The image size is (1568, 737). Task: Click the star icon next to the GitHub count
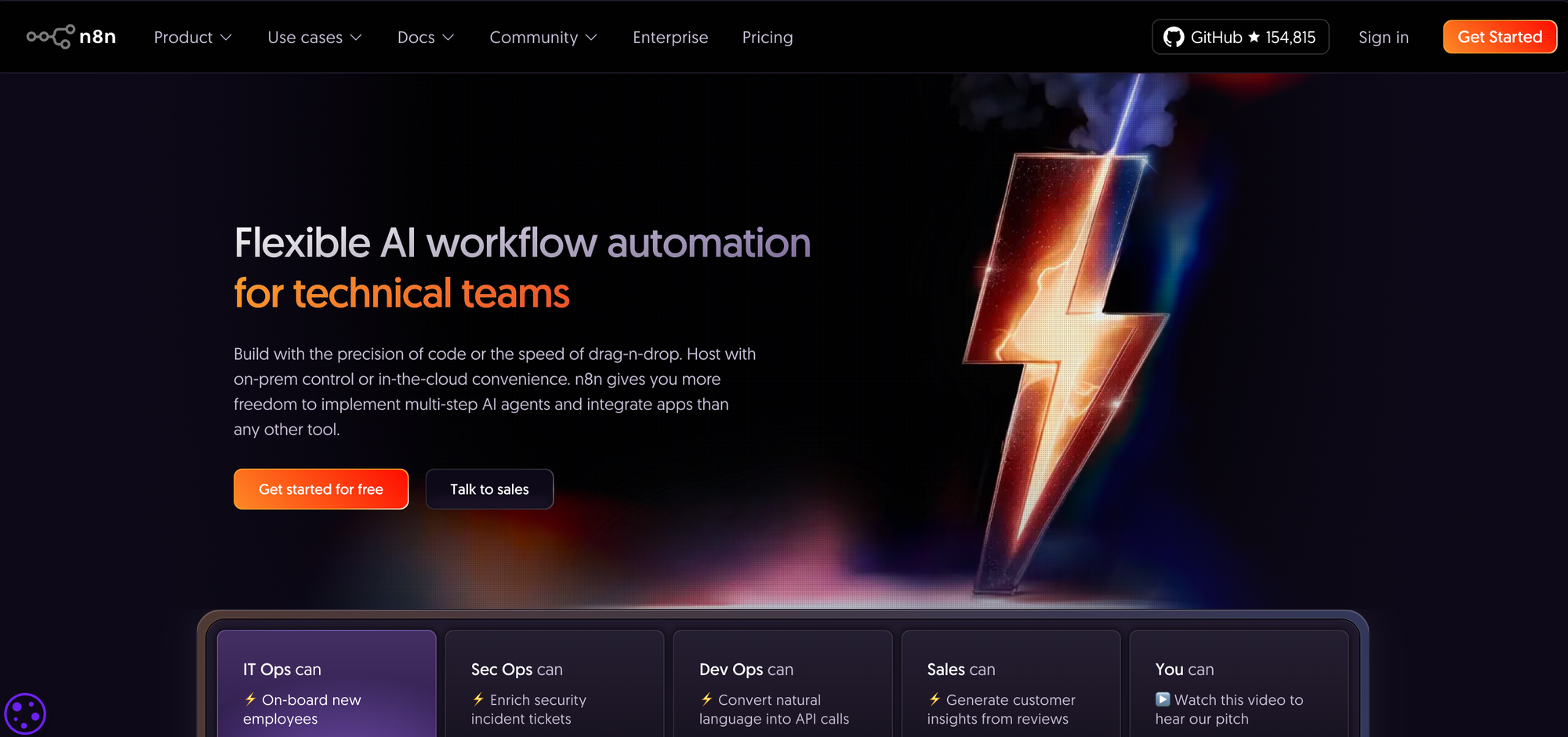[1254, 36]
